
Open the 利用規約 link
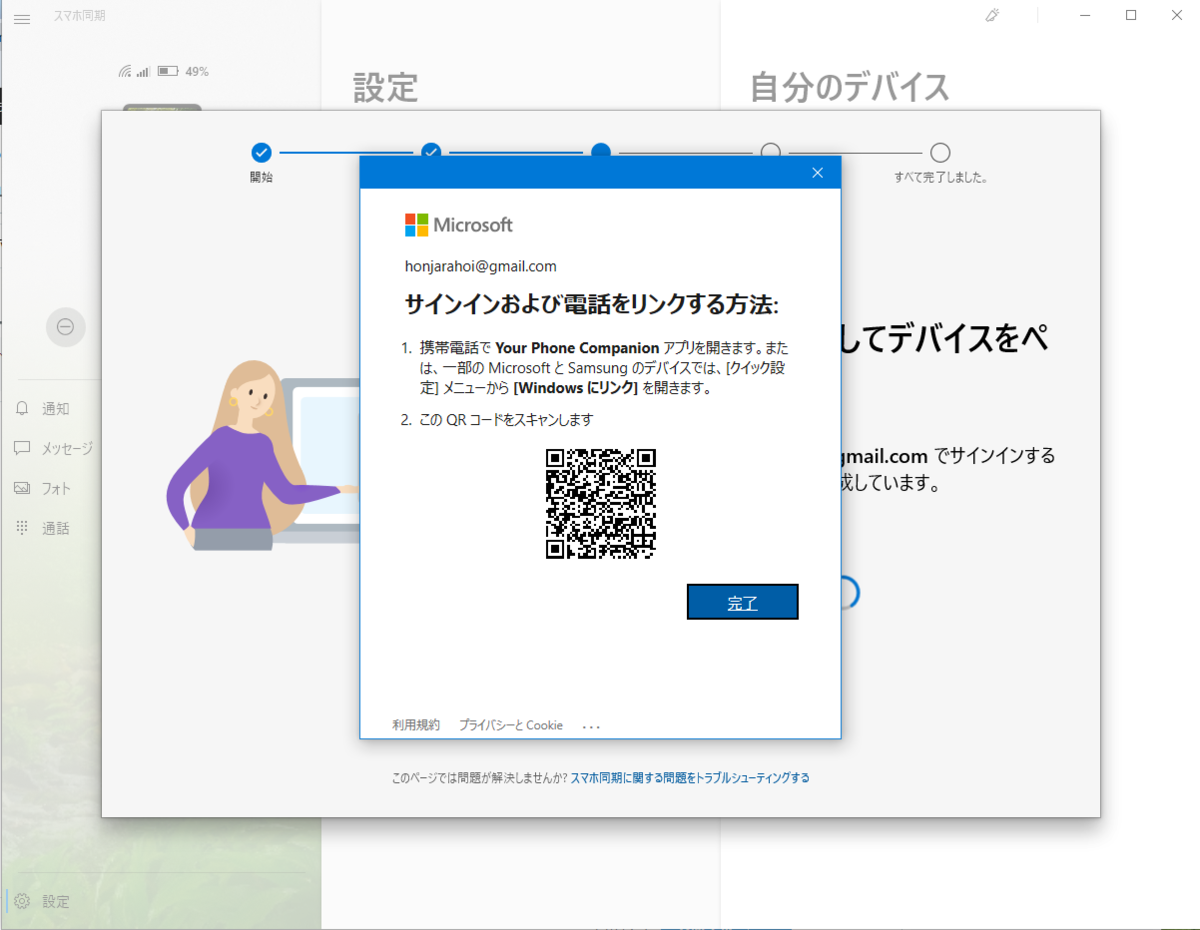[x=416, y=725]
